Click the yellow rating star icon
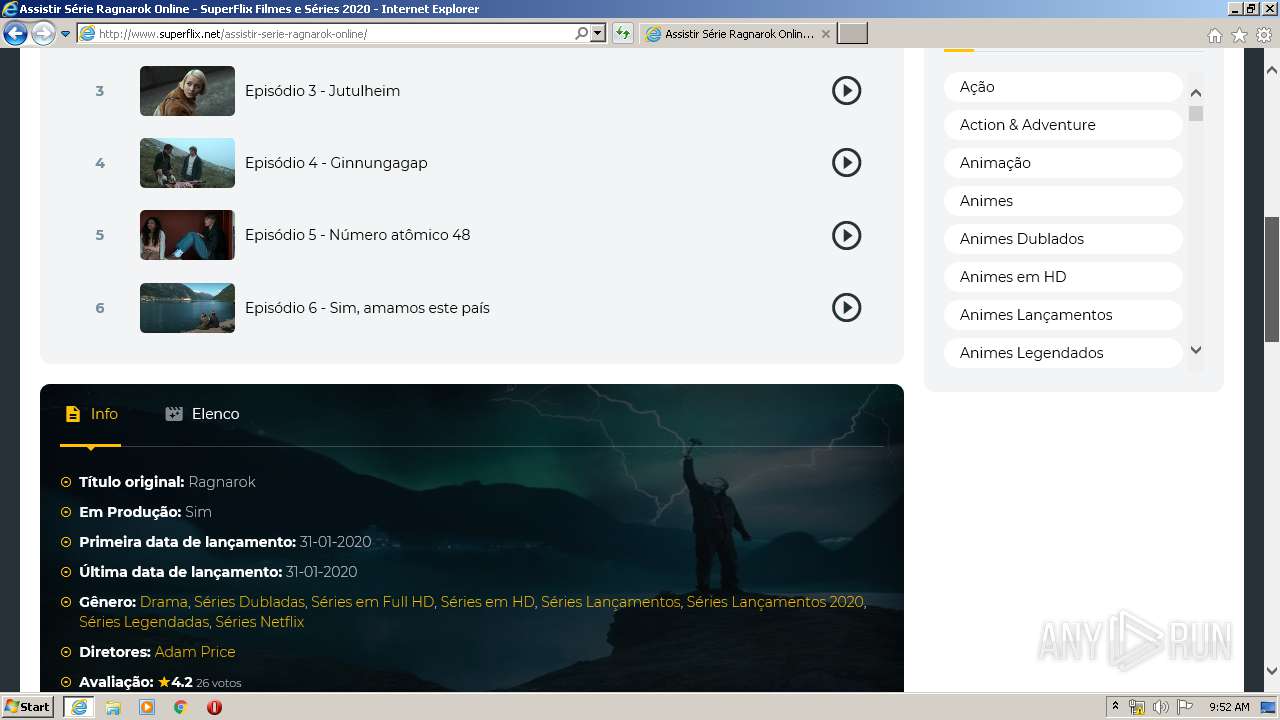 164,682
